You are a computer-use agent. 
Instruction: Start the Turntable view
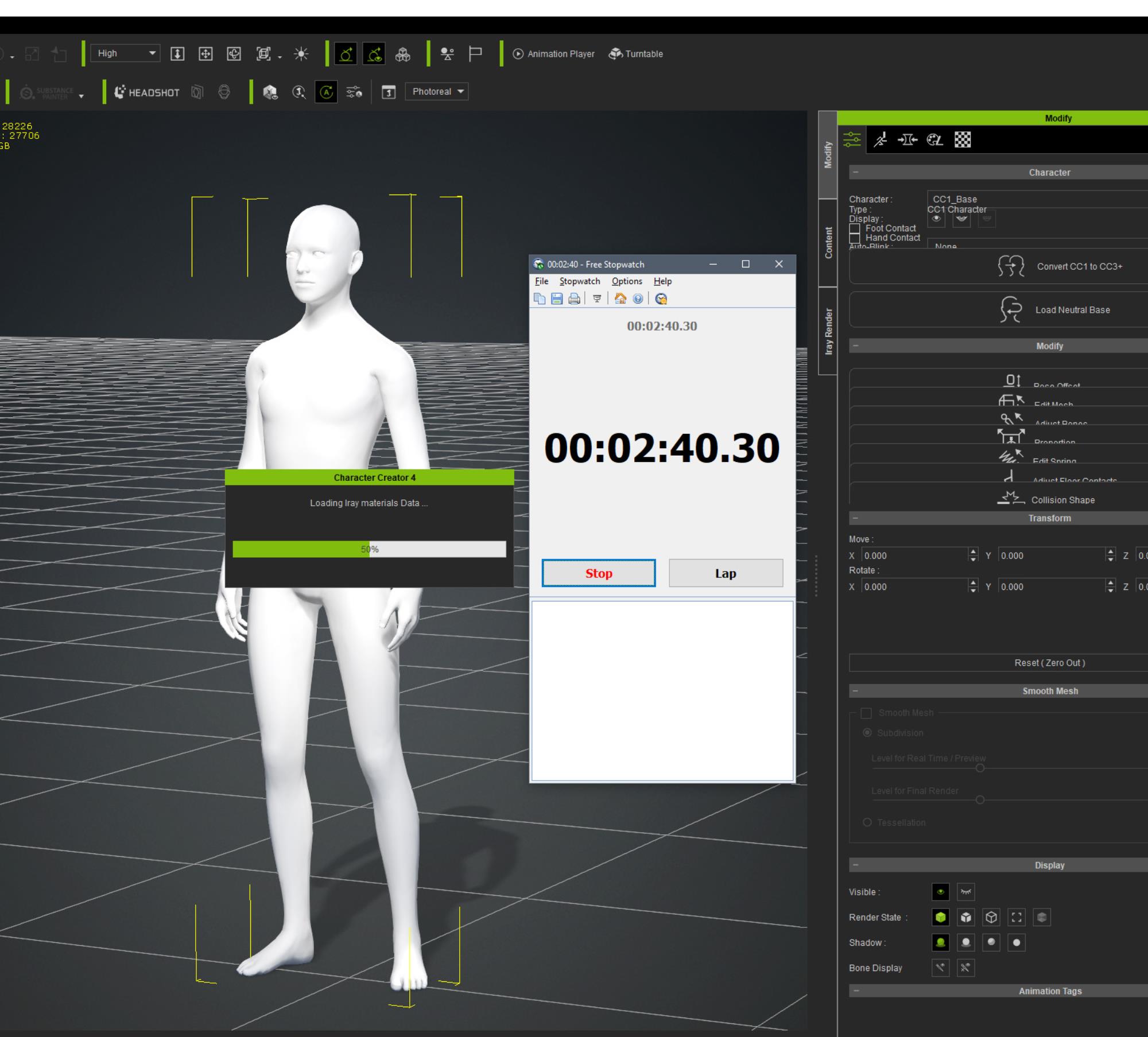(x=636, y=54)
